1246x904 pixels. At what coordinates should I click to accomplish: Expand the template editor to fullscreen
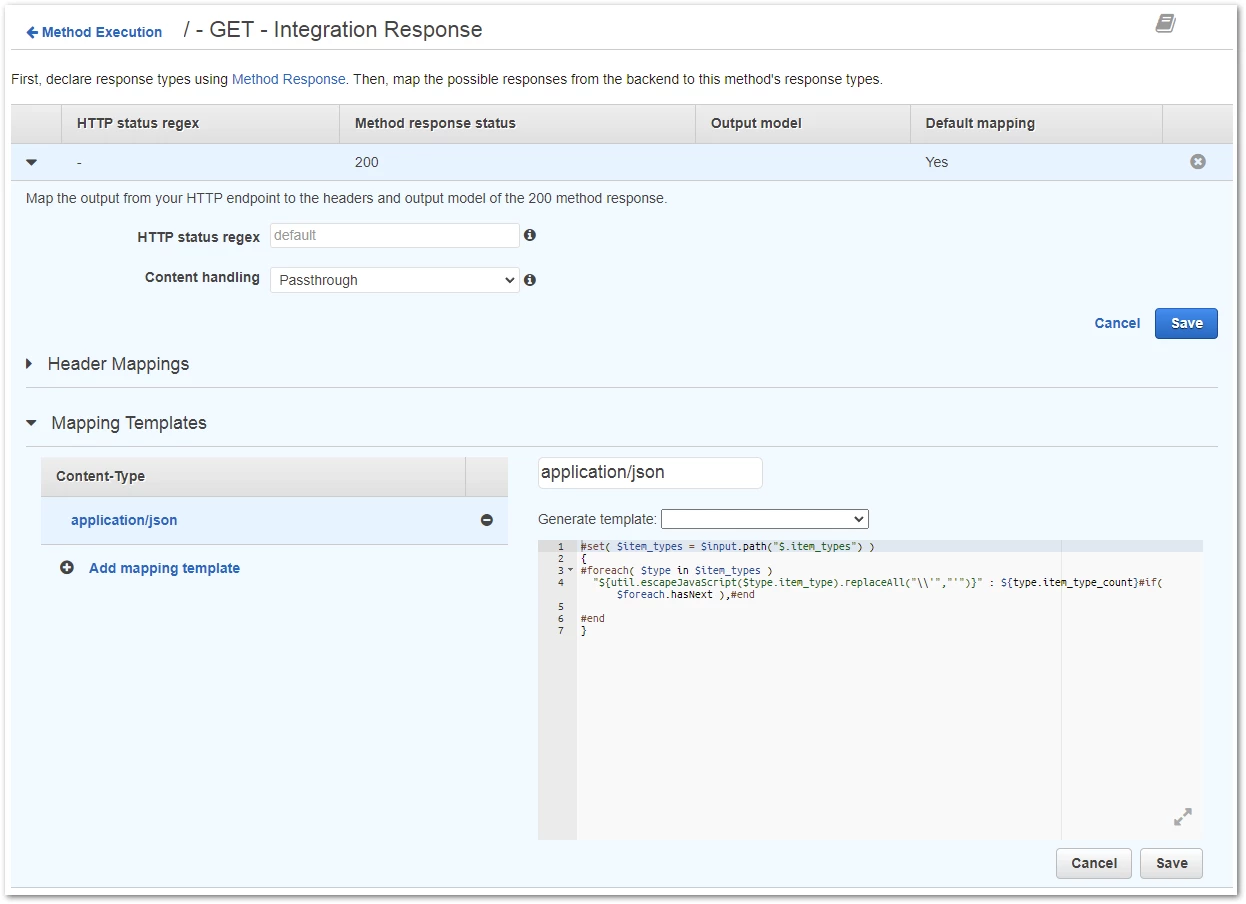[x=1183, y=817]
